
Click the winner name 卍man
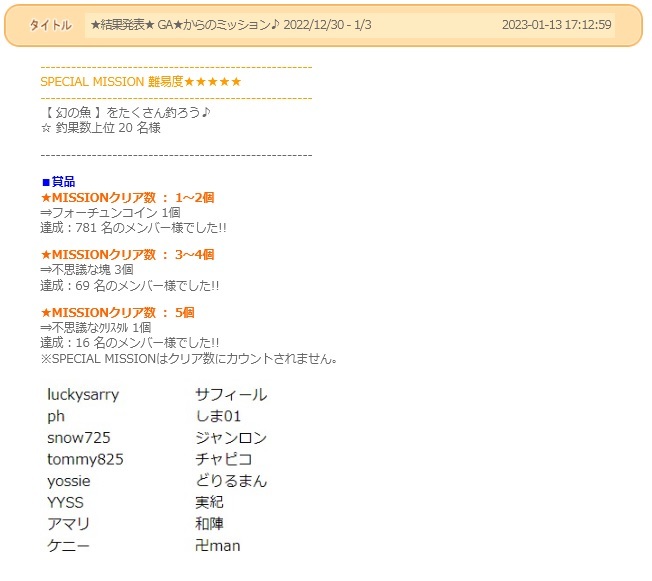(218, 546)
